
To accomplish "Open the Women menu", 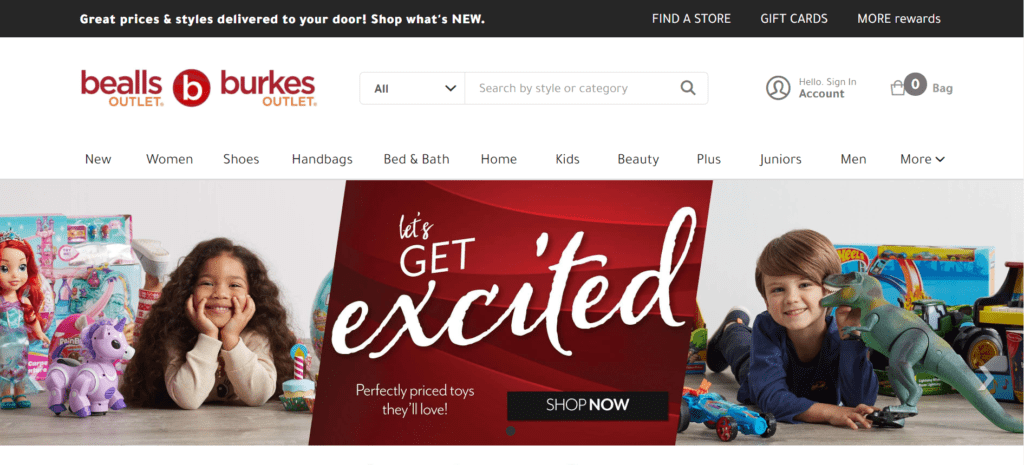I will point(169,159).
